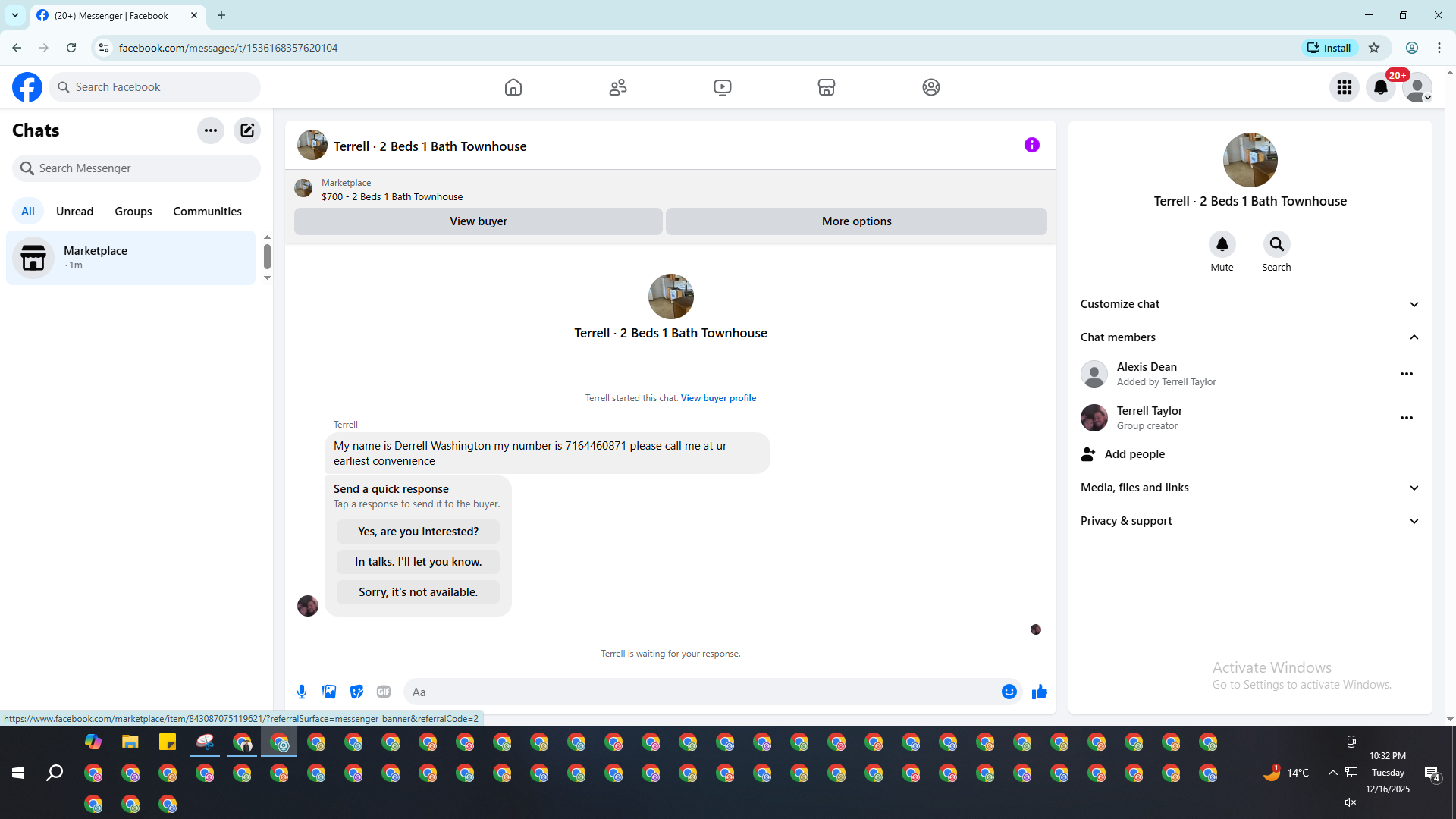This screenshot has height=819, width=1456.
Task: Record a voice clip with microphone icon
Action: click(302, 692)
